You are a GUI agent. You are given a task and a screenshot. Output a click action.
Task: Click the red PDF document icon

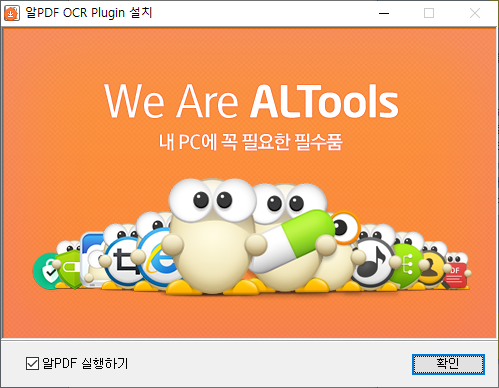[x=455, y=275]
